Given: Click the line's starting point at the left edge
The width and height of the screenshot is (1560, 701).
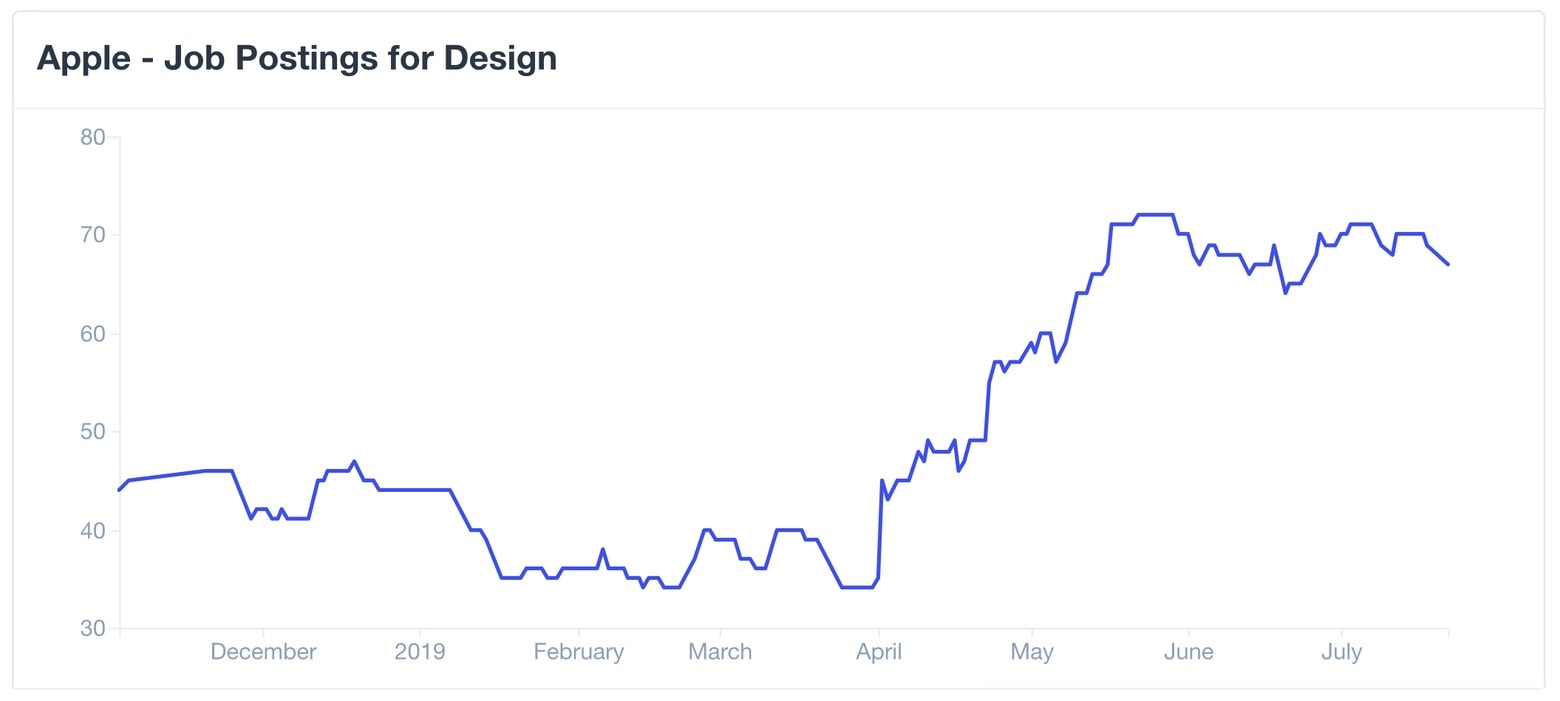Looking at the screenshot, I should pos(120,489).
